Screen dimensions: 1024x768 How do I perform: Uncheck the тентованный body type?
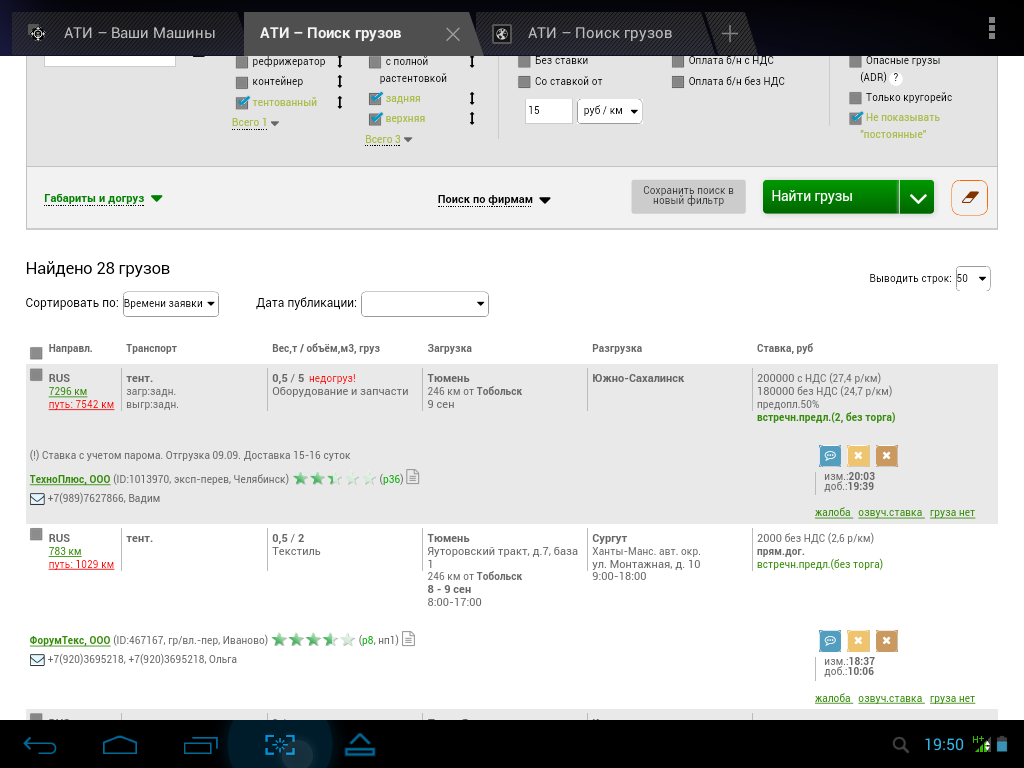coord(242,102)
